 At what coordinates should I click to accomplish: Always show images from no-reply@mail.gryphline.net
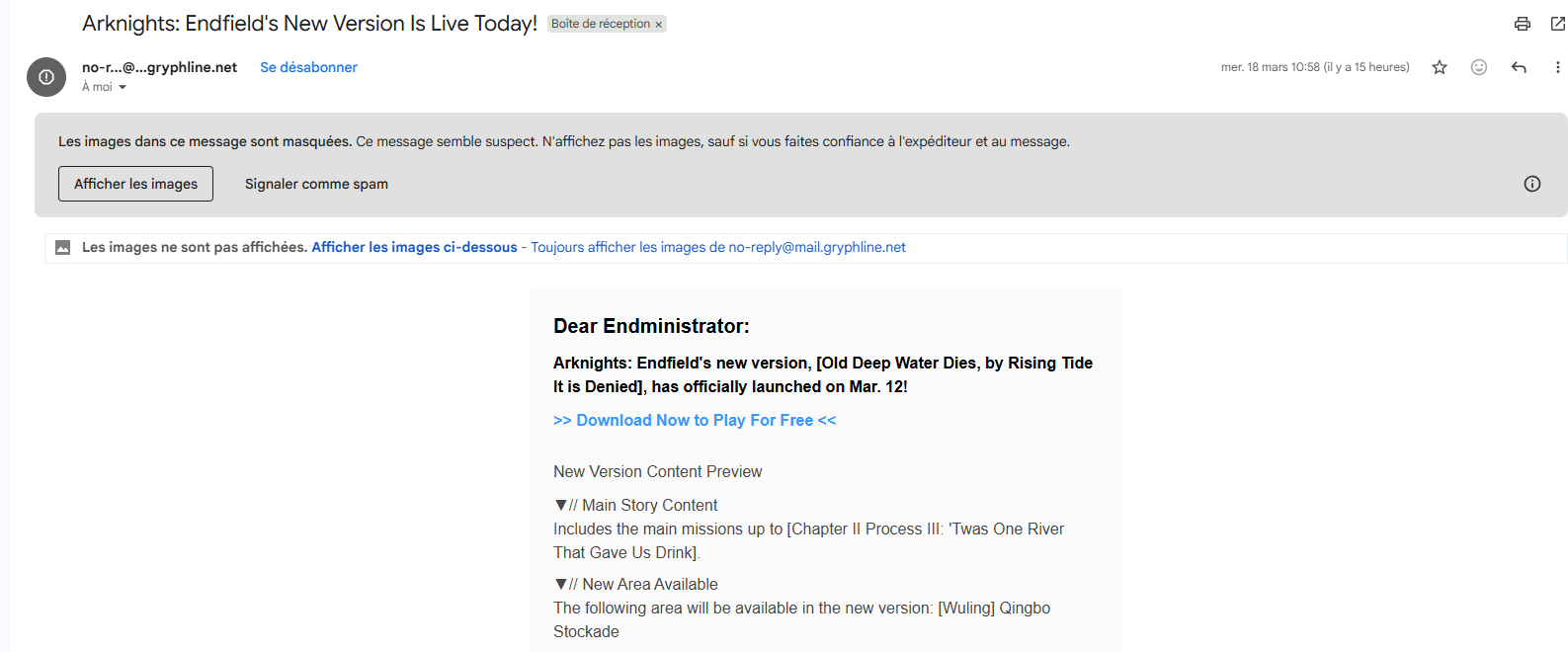click(x=718, y=247)
